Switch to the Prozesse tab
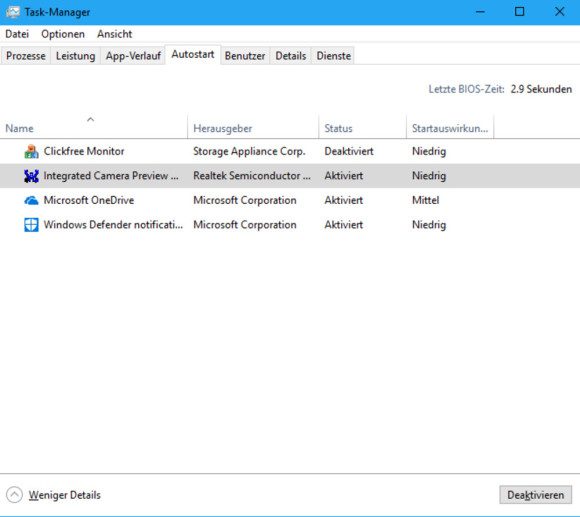Viewport: 580px width, 517px height. click(26, 56)
